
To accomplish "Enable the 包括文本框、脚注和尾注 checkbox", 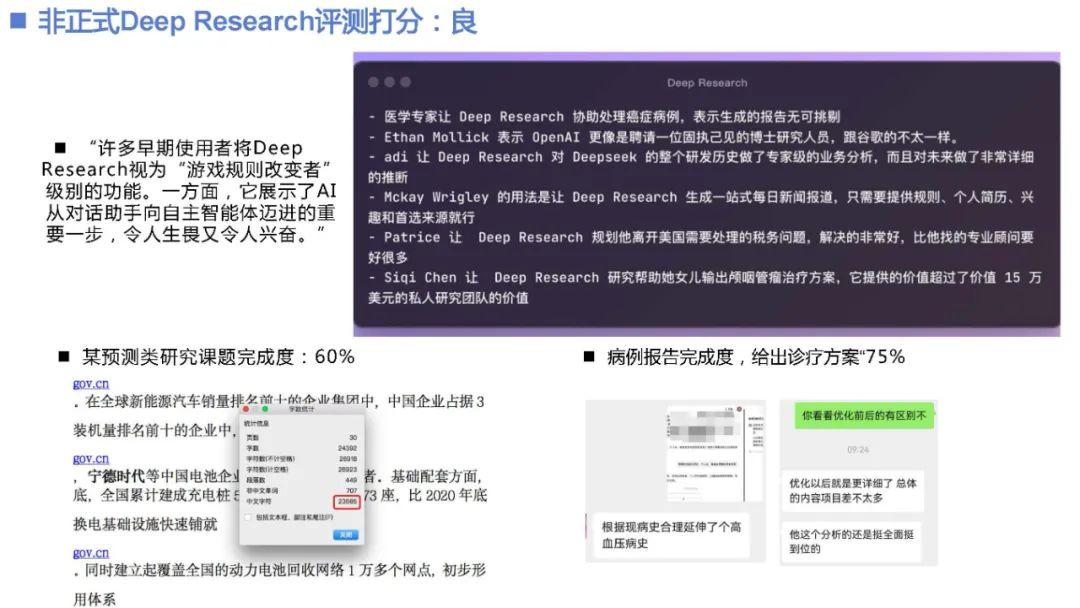I will tap(248, 518).
